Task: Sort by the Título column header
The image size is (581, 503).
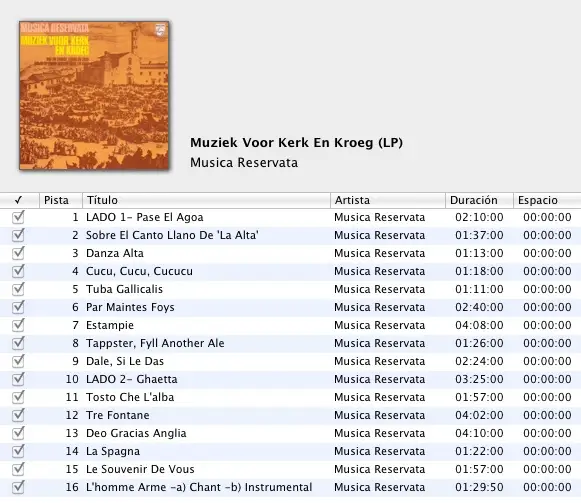Action: point(206,200)
